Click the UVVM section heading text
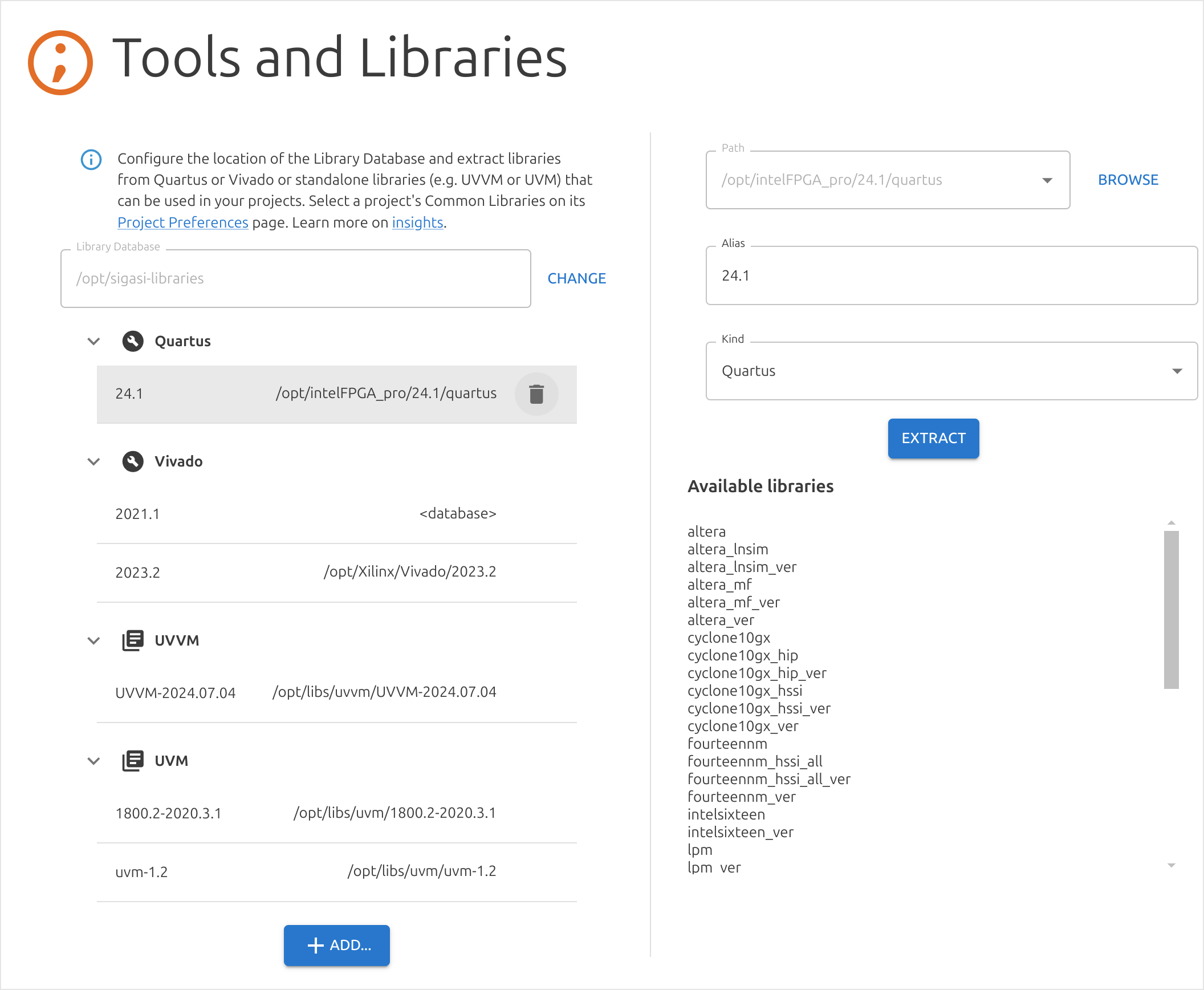This screenshot has height=990, width=1204. click(177, 640)
